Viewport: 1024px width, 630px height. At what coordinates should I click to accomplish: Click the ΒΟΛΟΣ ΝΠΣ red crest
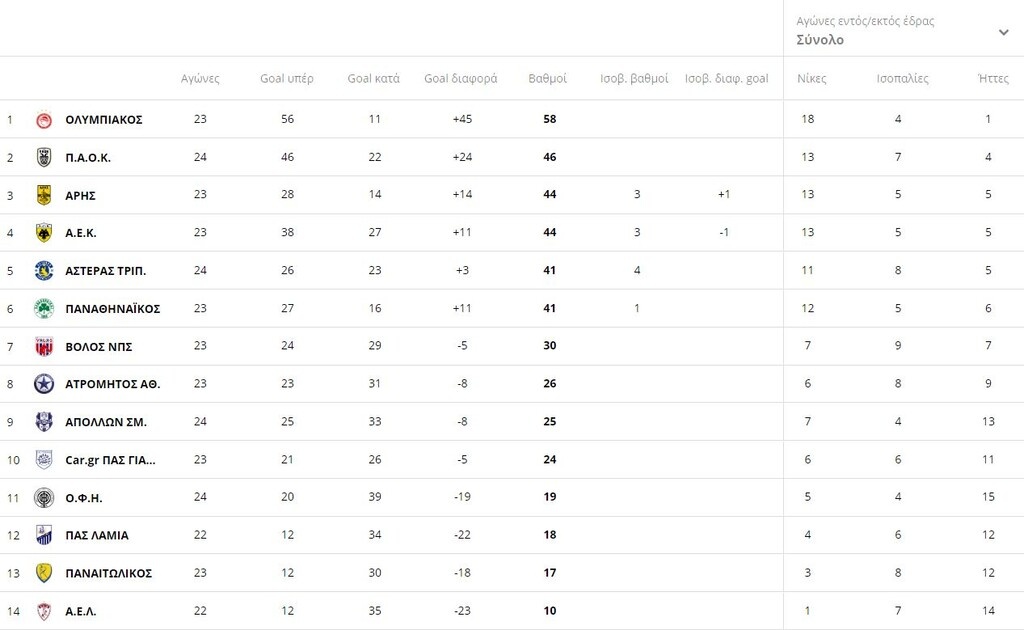click(44, 347)
